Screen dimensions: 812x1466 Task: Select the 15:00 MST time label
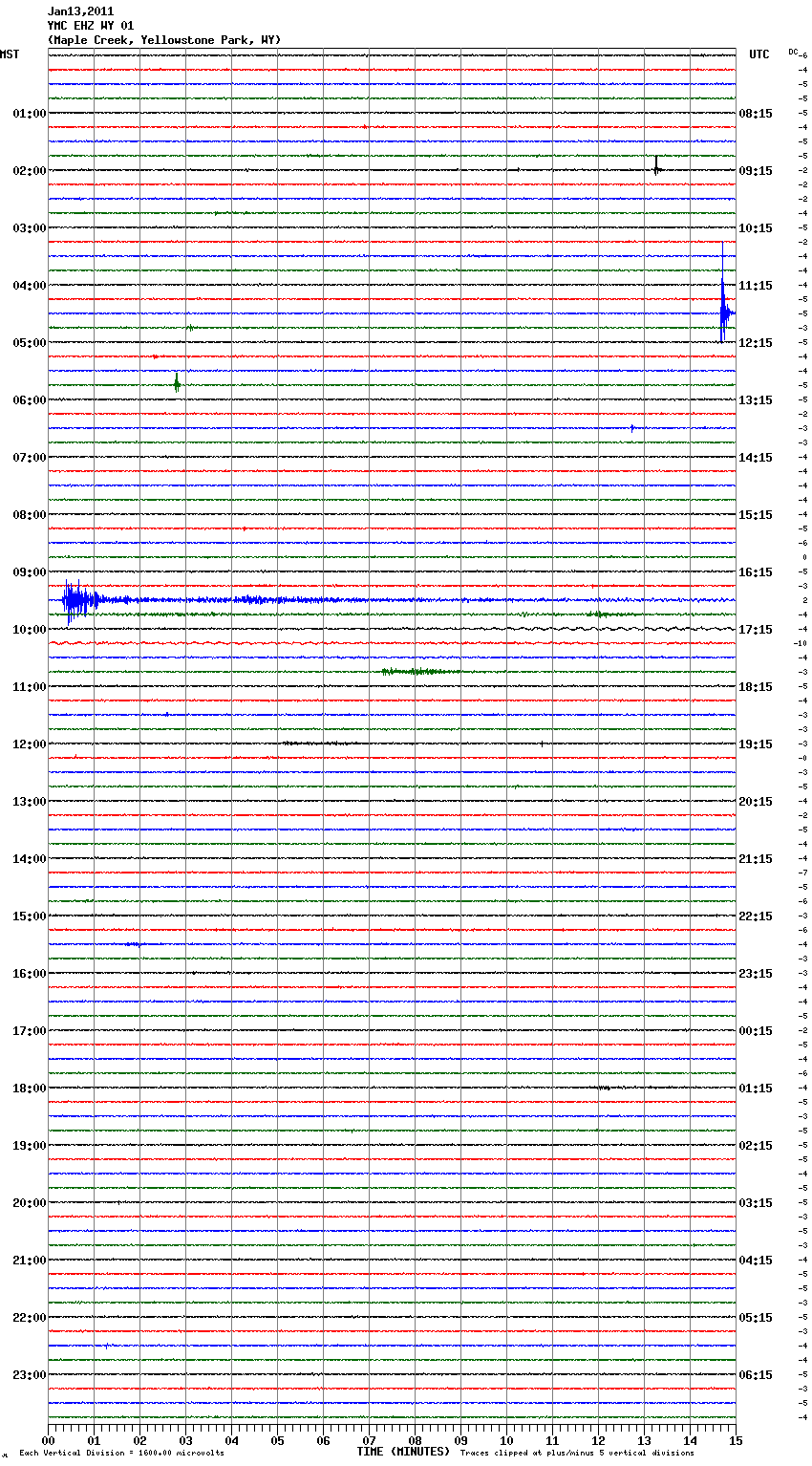29,916
